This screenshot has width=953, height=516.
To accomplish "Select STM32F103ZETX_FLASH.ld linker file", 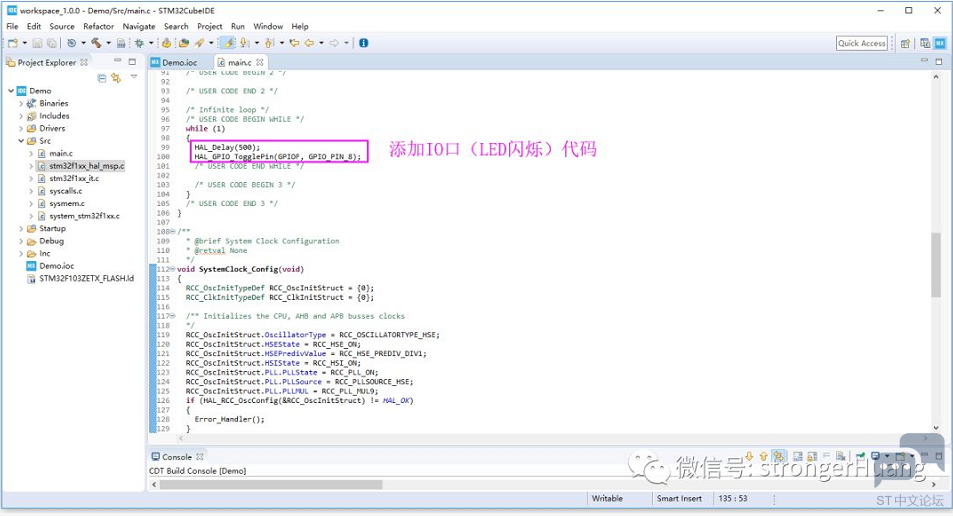I will [86, 278].
